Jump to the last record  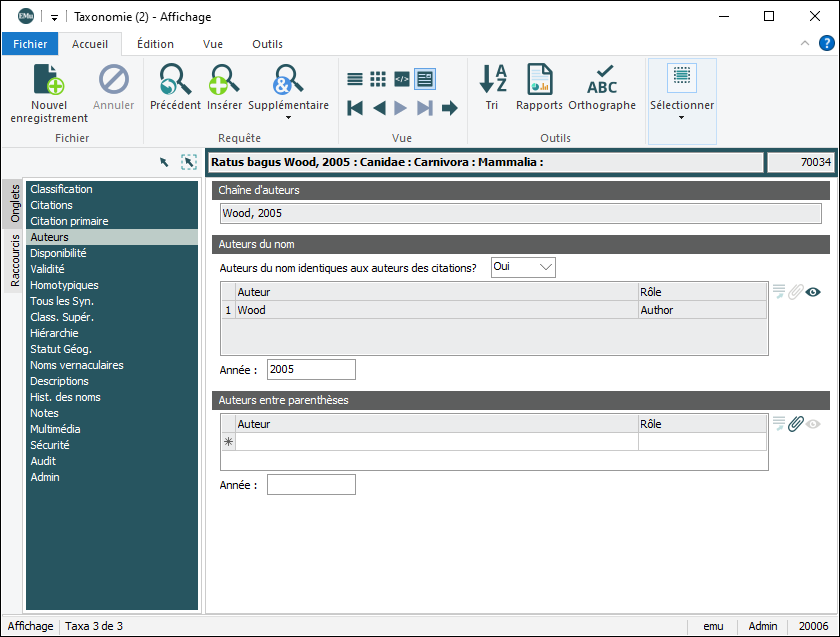pos(425,108)
